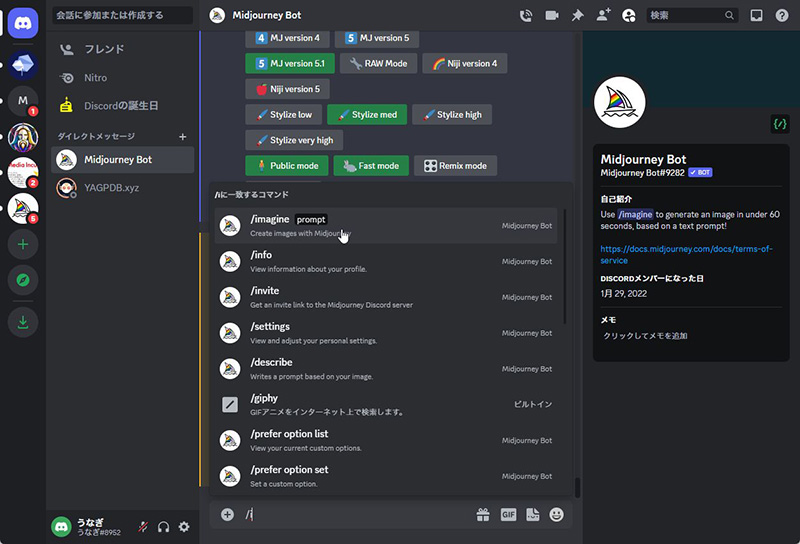Screen dimensions: 800x544
Task: Mute the microphone
Action: pyautogui.click(x=143, y=527)
